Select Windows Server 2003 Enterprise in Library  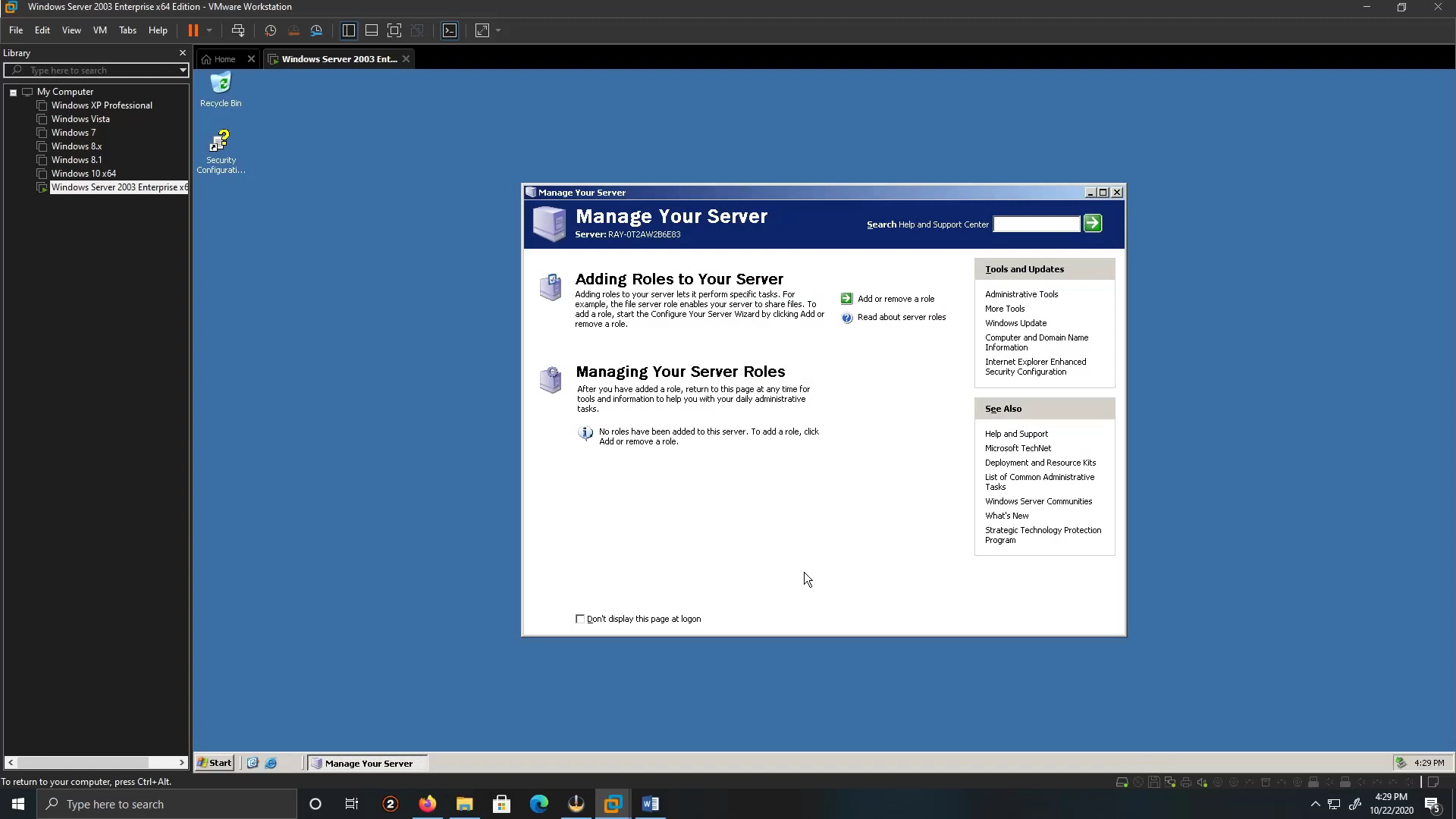(119, 187)
